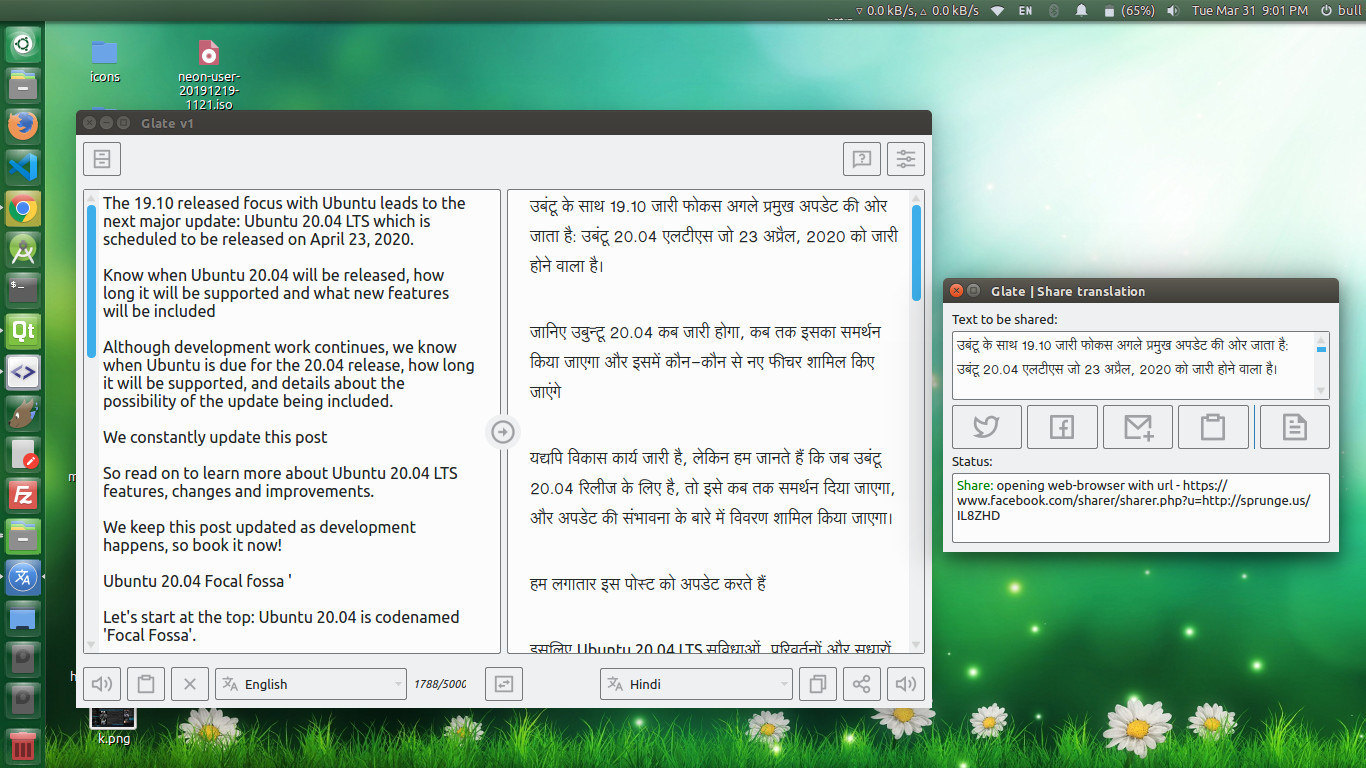Copy translated text icon

pyautogui.click(x=817, y=684)
